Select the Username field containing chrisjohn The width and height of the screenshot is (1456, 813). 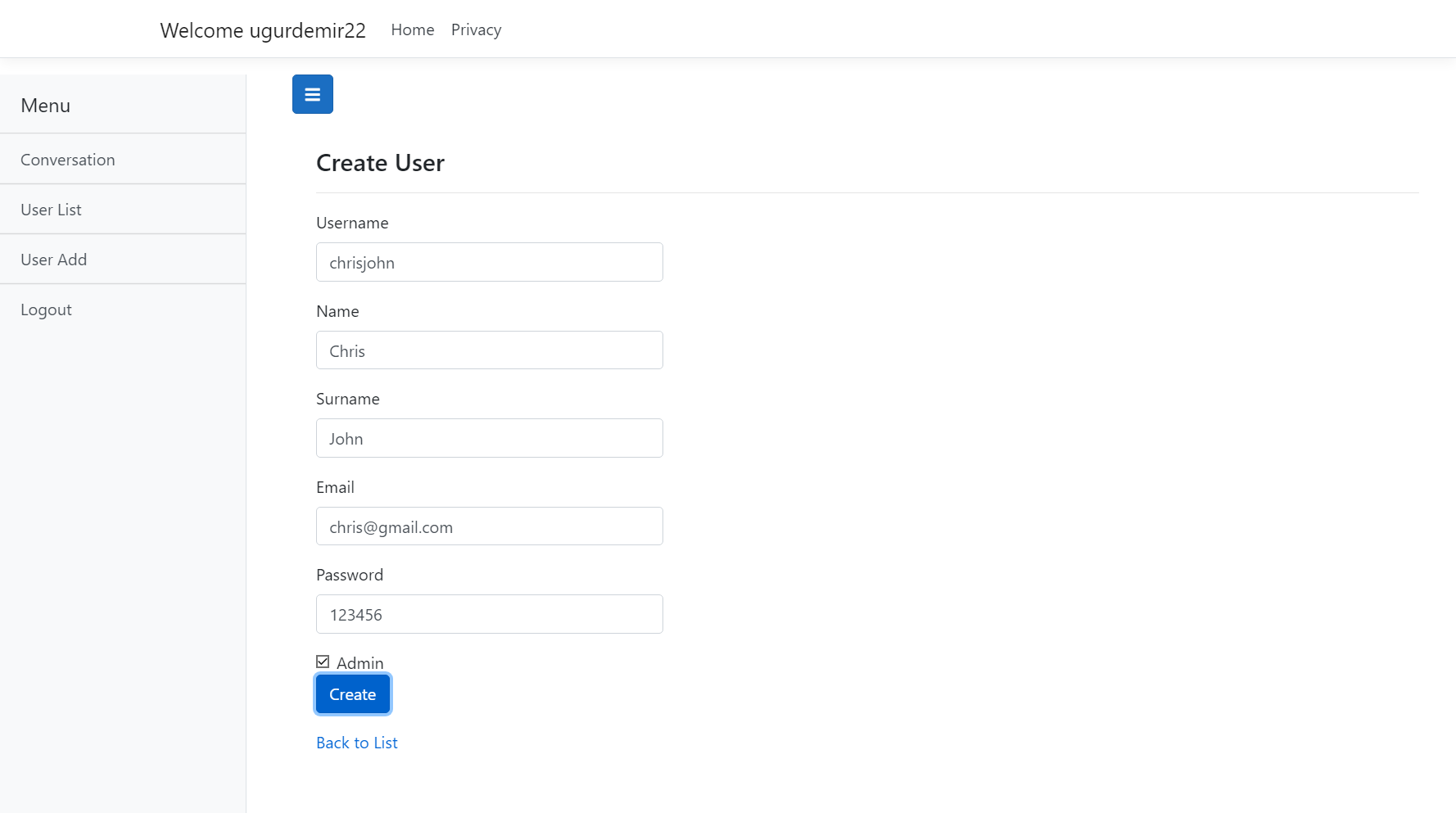click(x=489, y=262)
